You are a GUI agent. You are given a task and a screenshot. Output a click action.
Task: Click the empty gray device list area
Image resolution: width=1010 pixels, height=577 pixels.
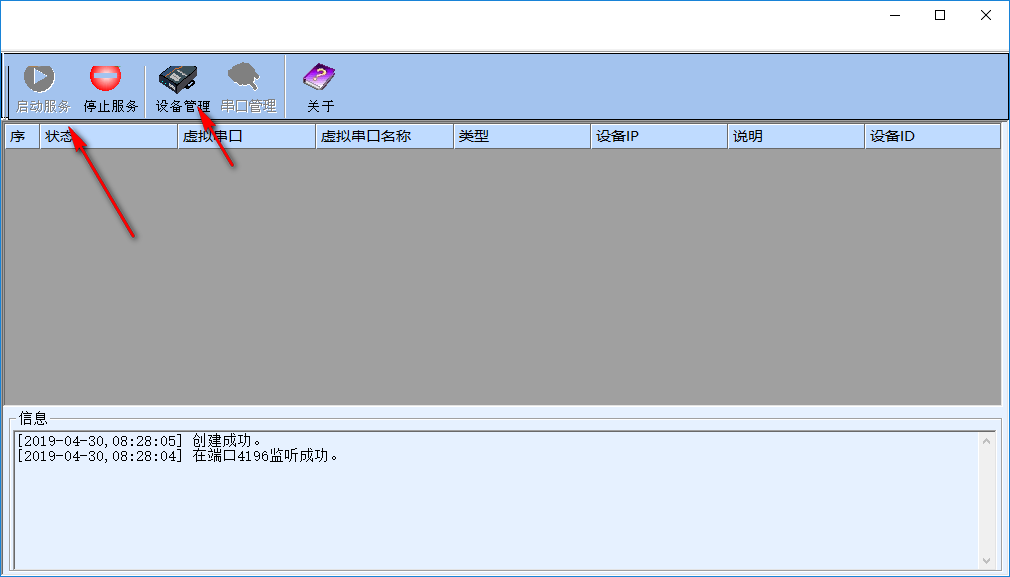click(500, 280)
